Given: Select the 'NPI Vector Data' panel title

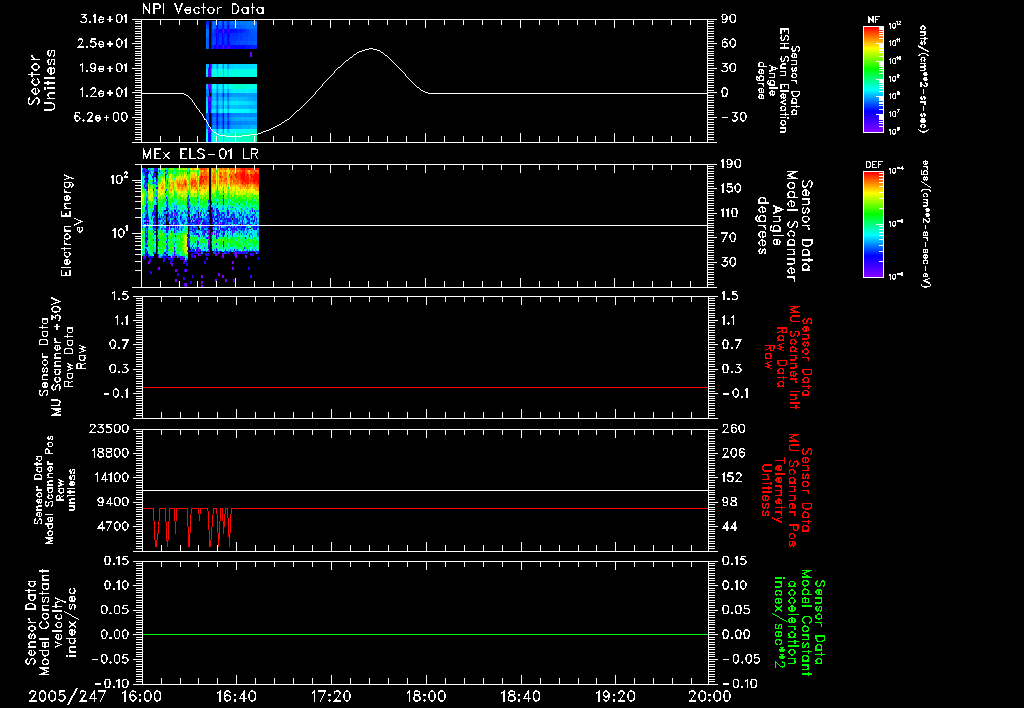Looking at the screenshot, I should tap(203, 9).
